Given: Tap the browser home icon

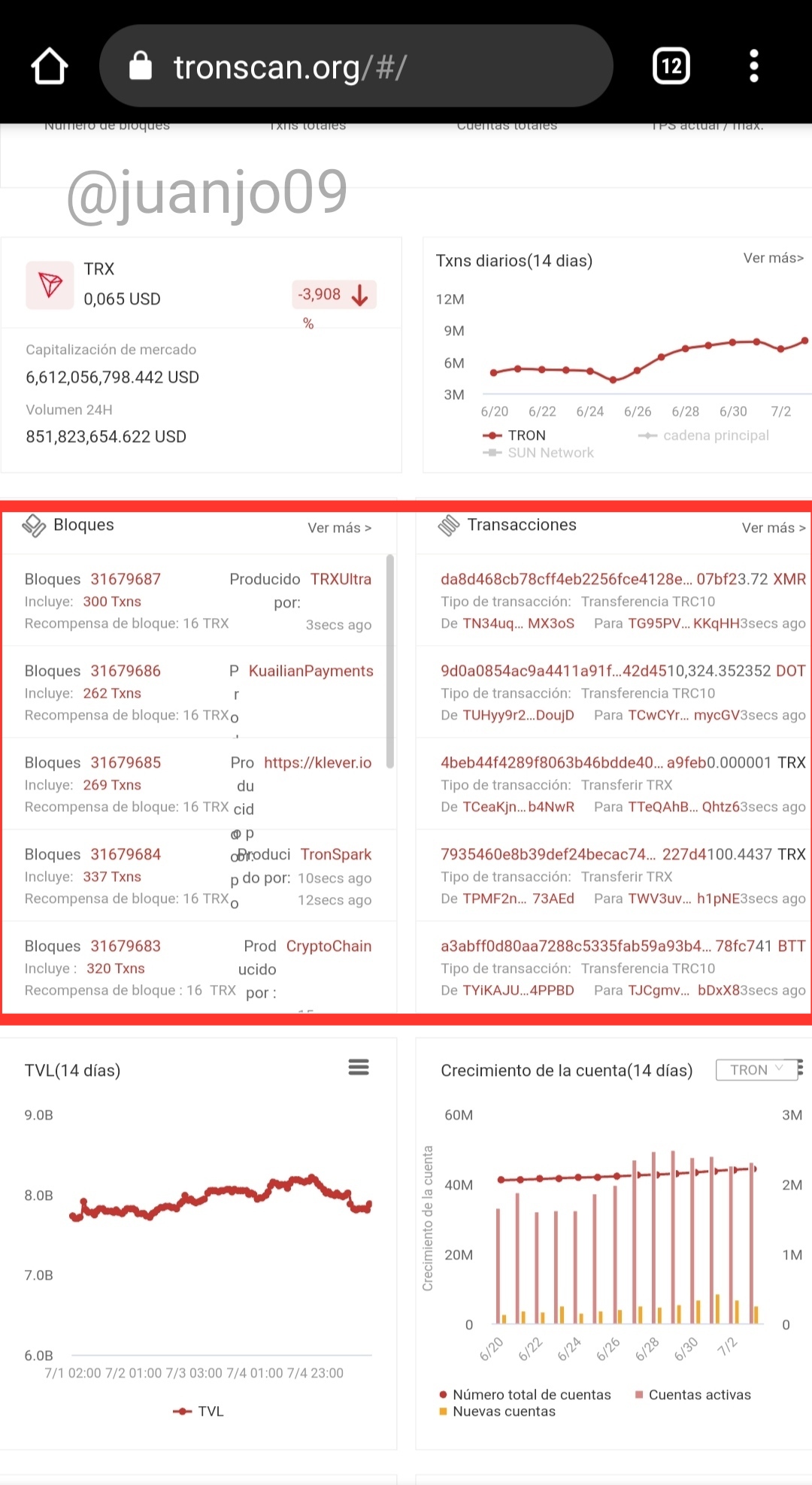Looking at the screenshot, I should tap(50, 66).
